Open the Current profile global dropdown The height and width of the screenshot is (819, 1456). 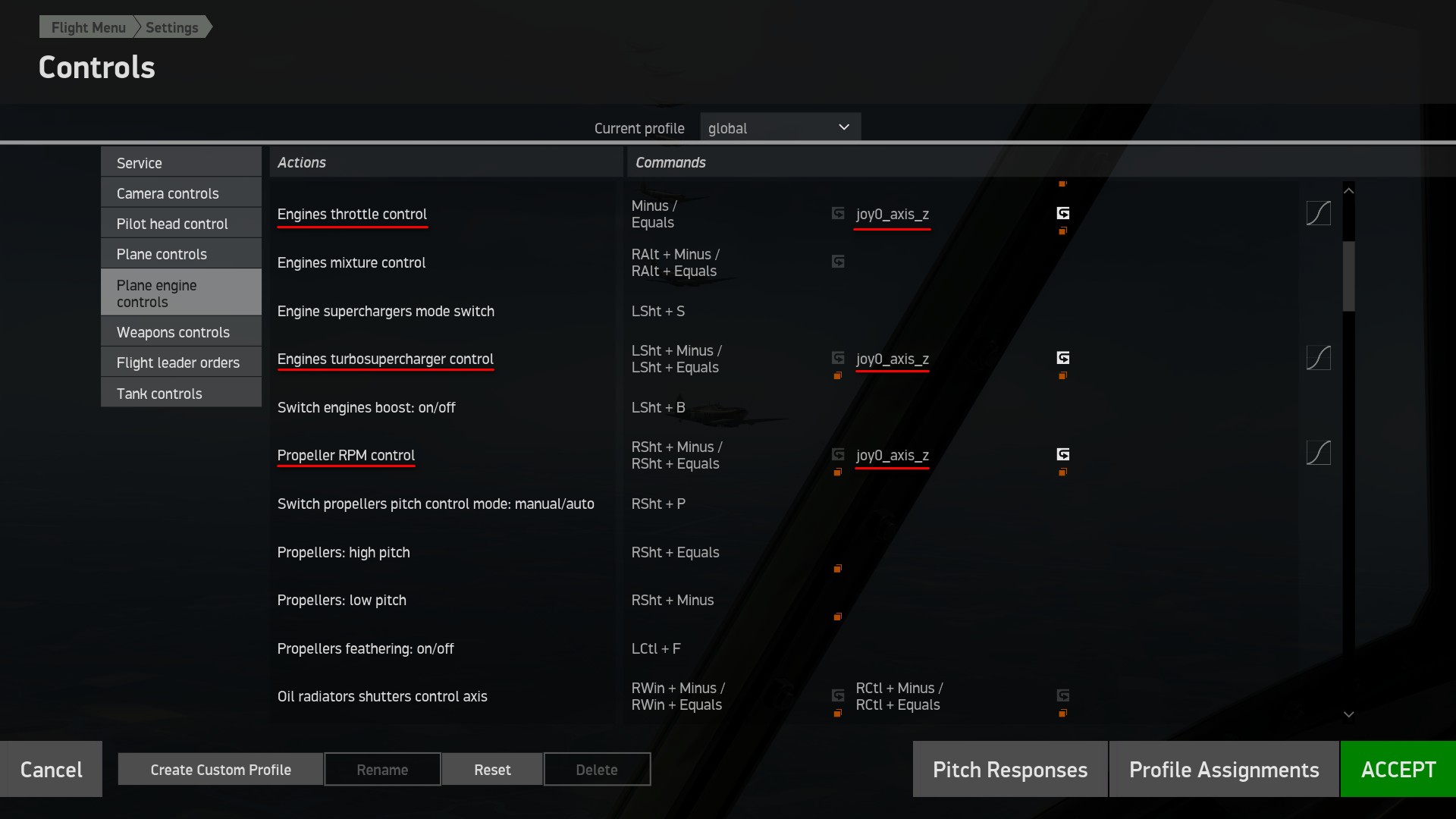[780, 127]
